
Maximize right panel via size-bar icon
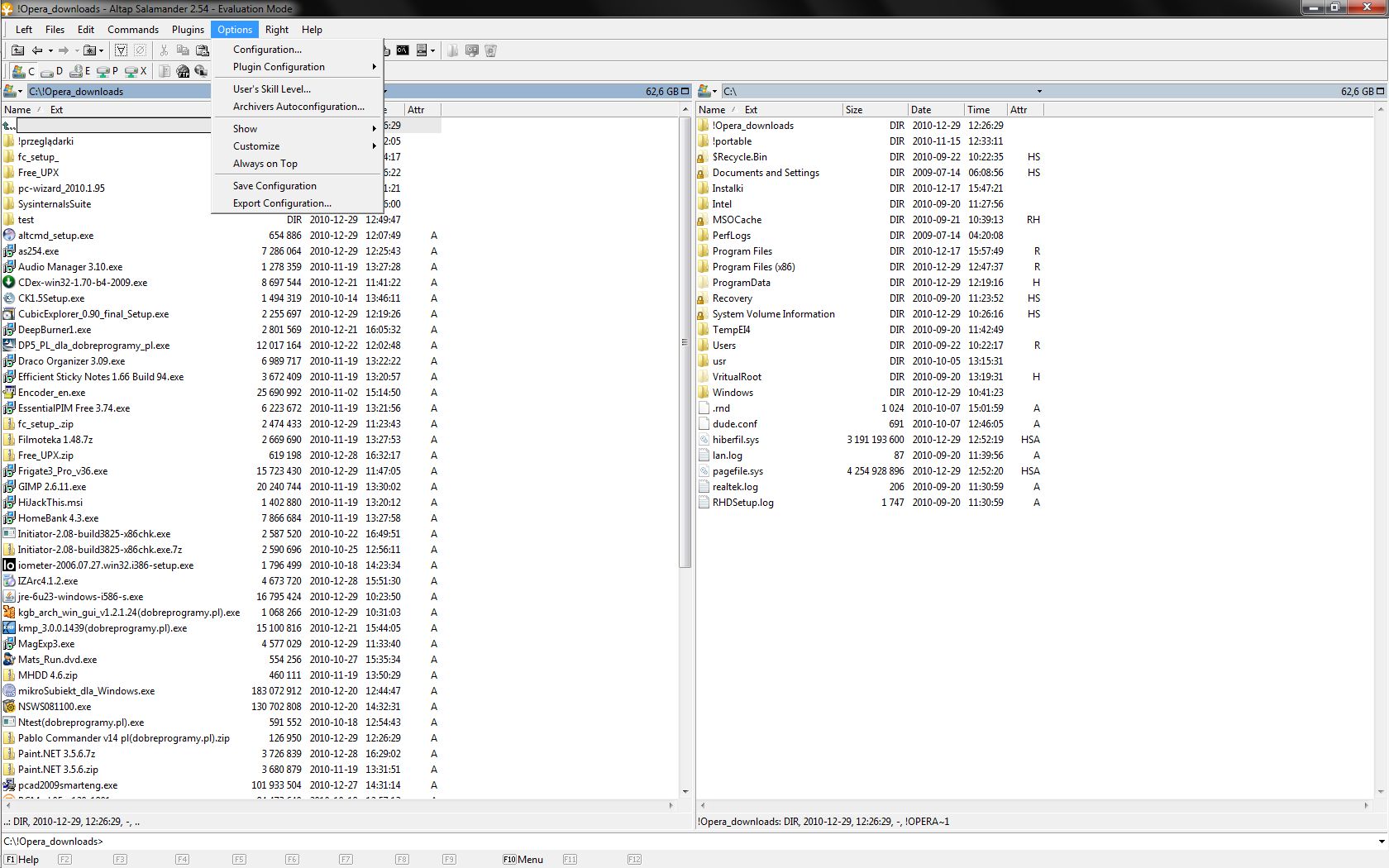tap(1379, 91)
